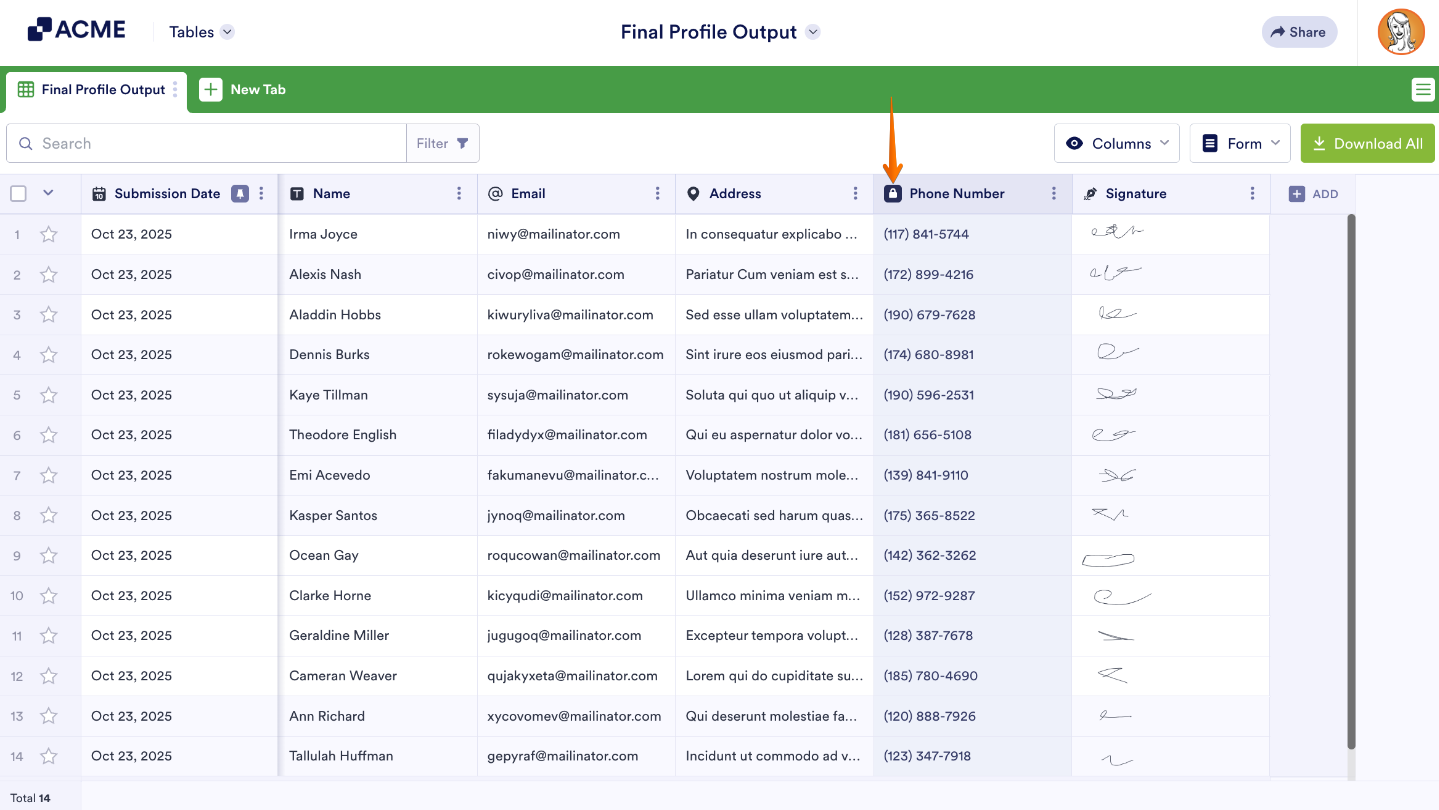Click the ACME logo

tap(76, 29)
